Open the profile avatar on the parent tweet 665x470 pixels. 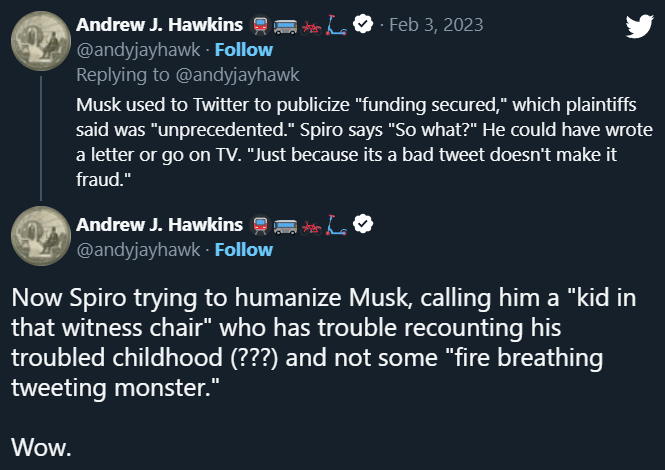click(x=40, y=44)
